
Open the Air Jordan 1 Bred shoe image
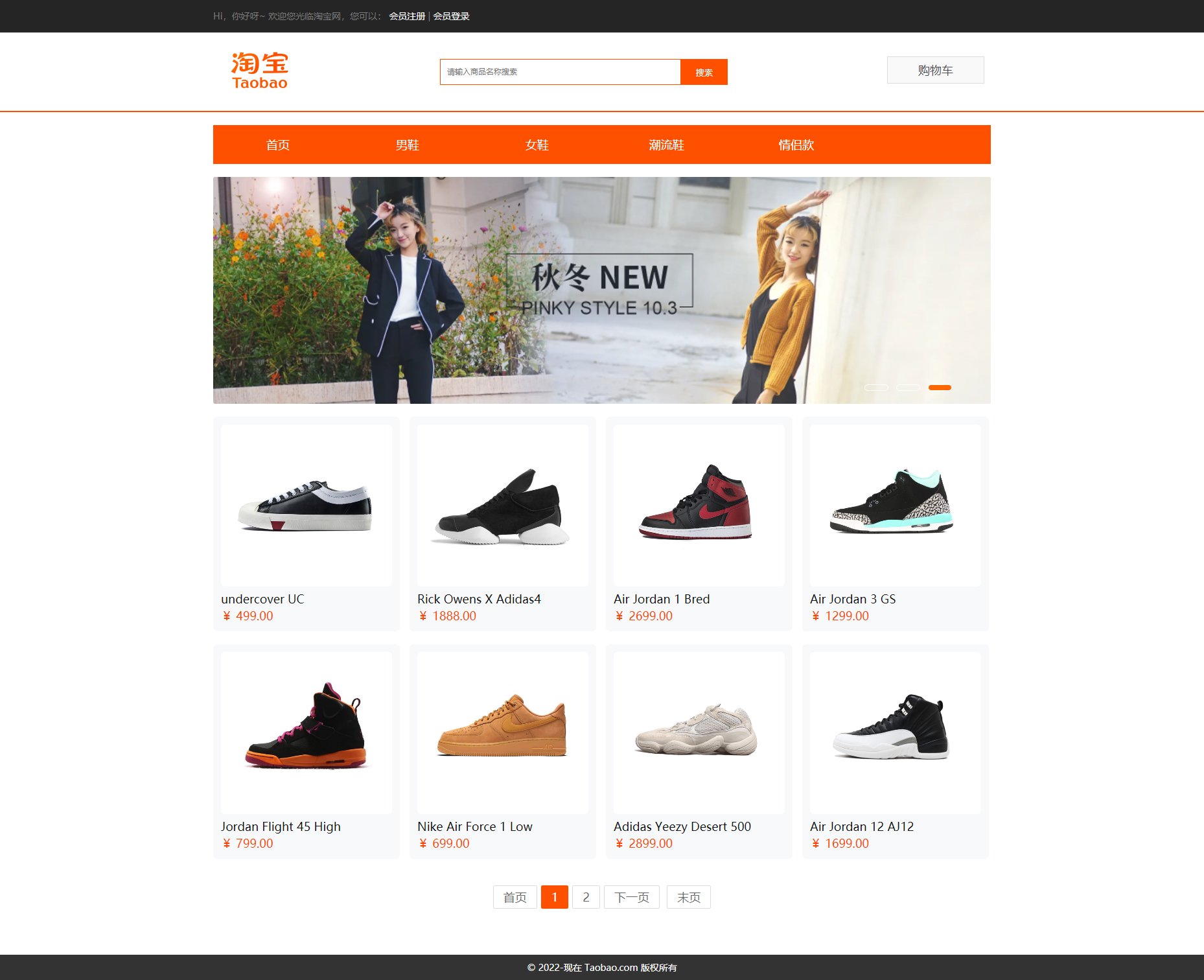[x=699, y=506]
